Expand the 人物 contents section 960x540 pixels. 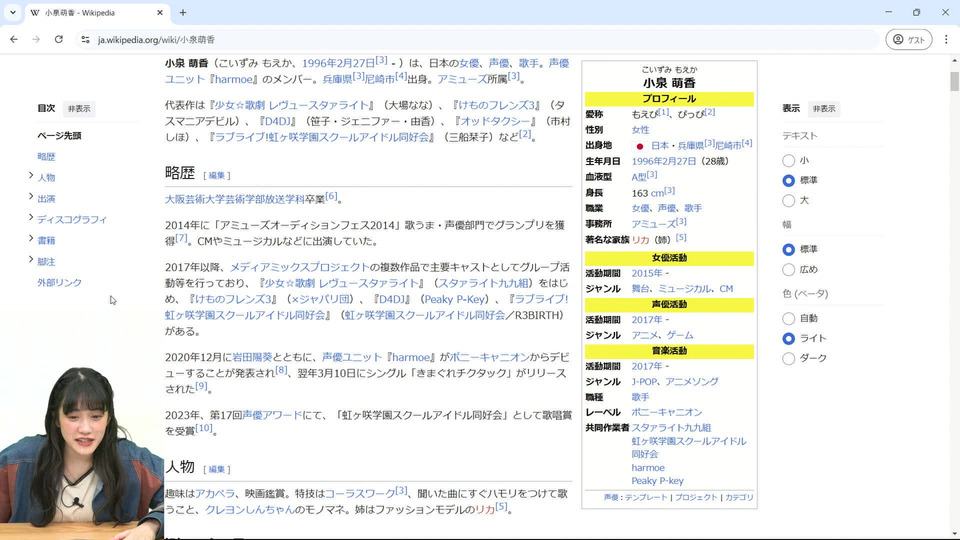(31, 176)
